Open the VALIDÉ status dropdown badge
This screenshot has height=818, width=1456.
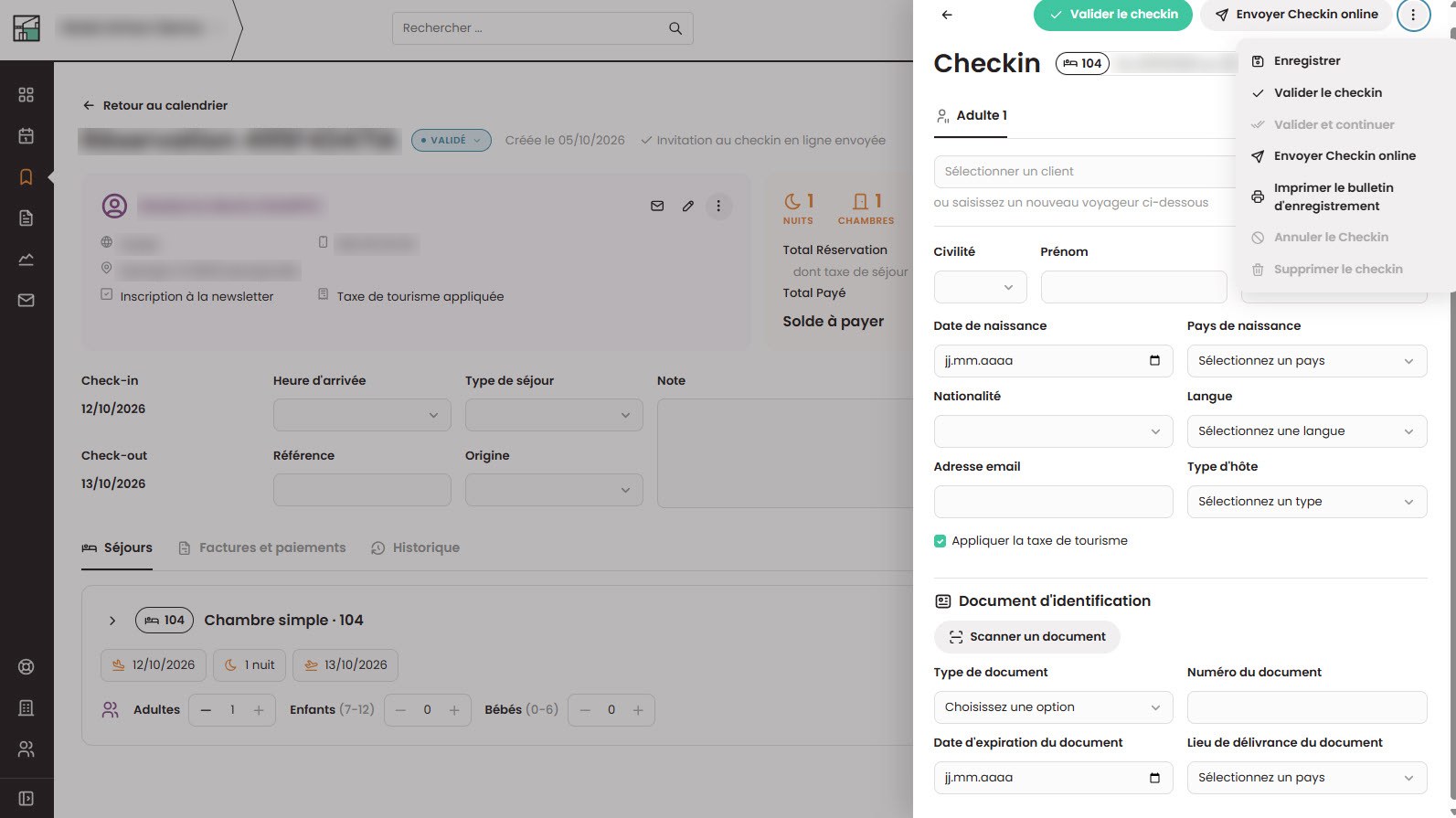452,141
